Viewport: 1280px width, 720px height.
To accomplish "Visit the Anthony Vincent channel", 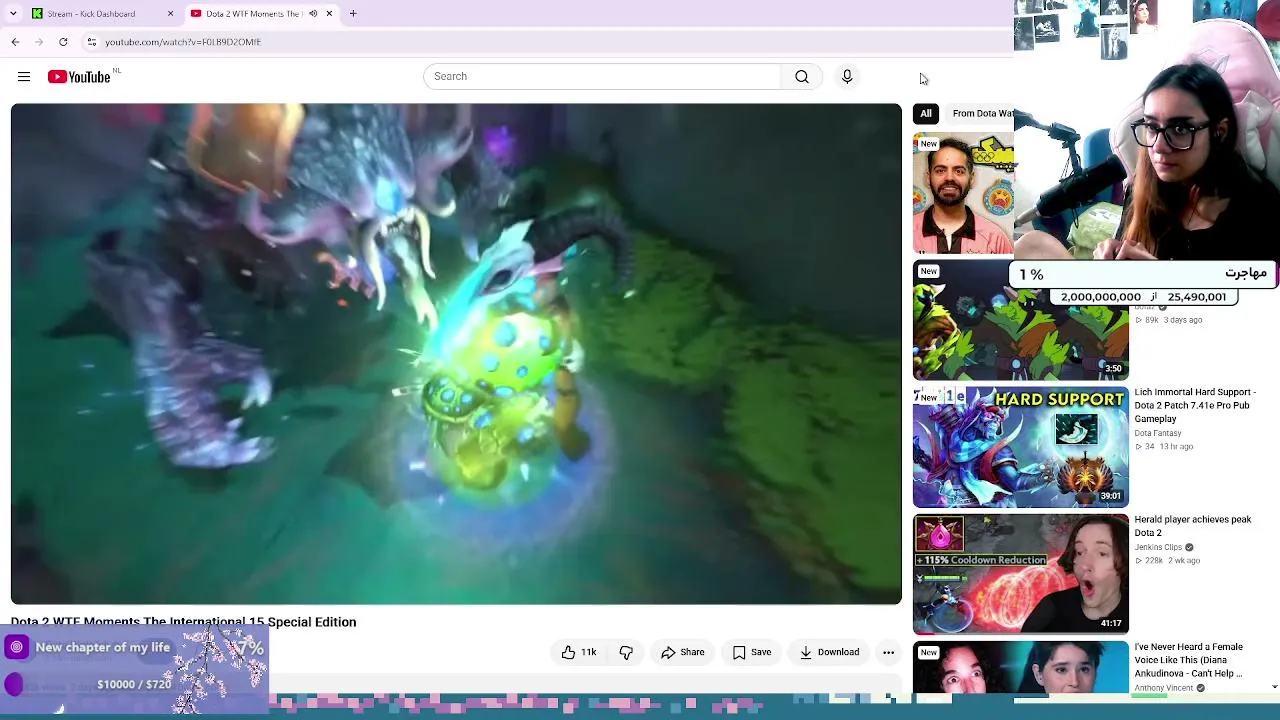I will point(1165,688).
